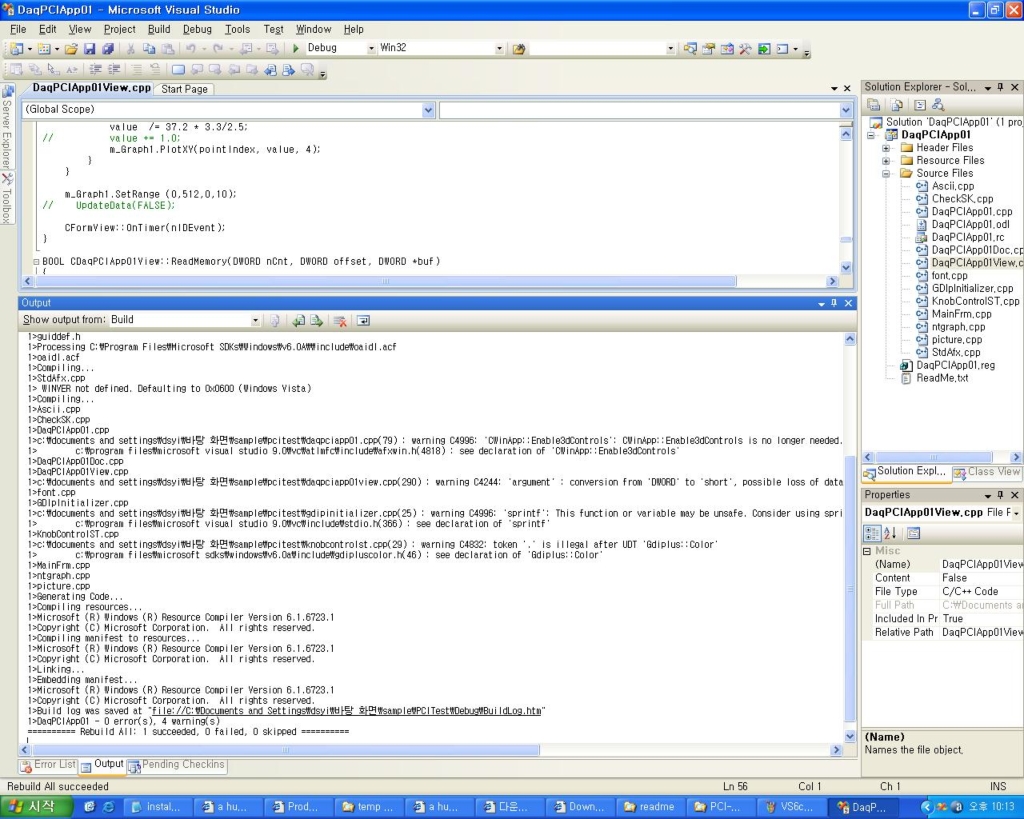
Task: Pin the Output window with auto-hide pushpin
Action: (x=834, y=303)
